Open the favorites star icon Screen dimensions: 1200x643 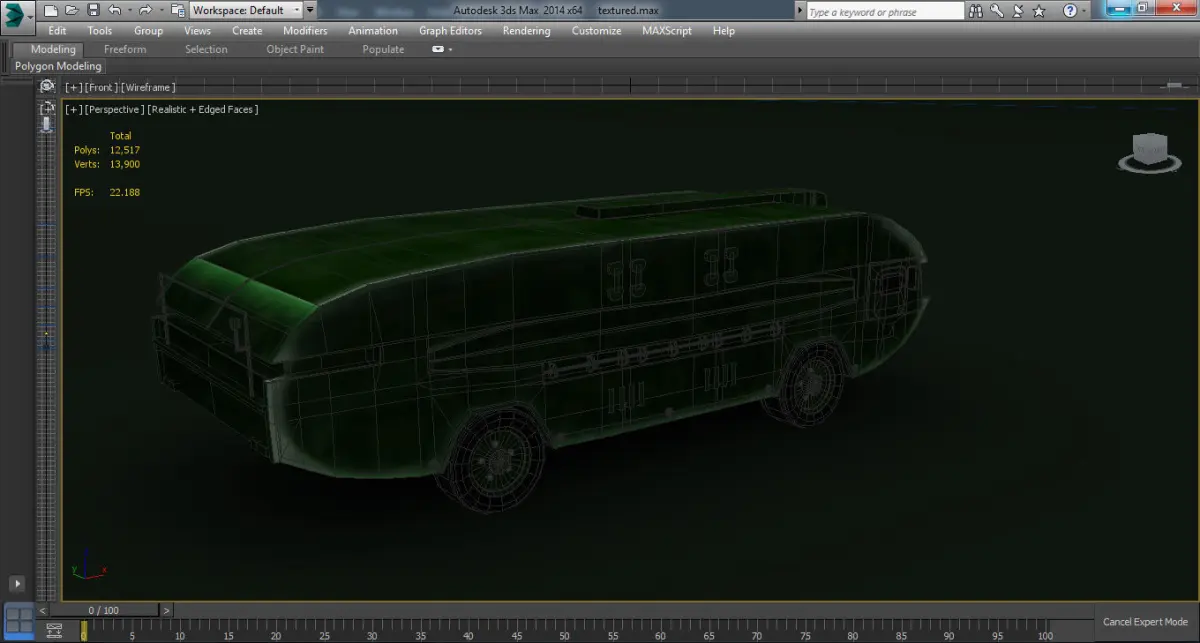pyautogui.click(x=1039, y=11)
